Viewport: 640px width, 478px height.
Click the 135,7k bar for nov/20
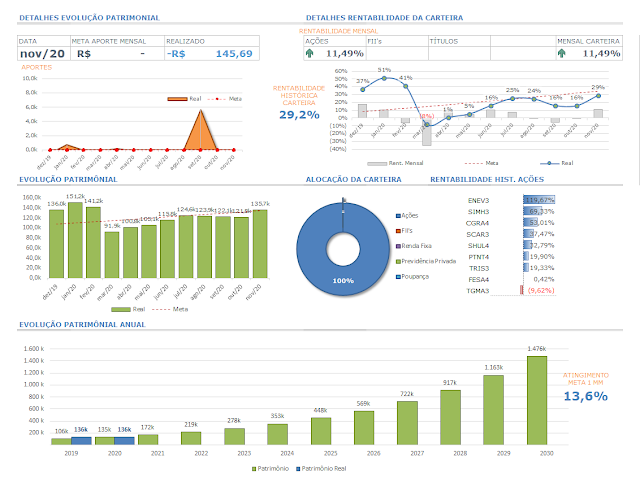pyautogui.click(x=260, y=244)
